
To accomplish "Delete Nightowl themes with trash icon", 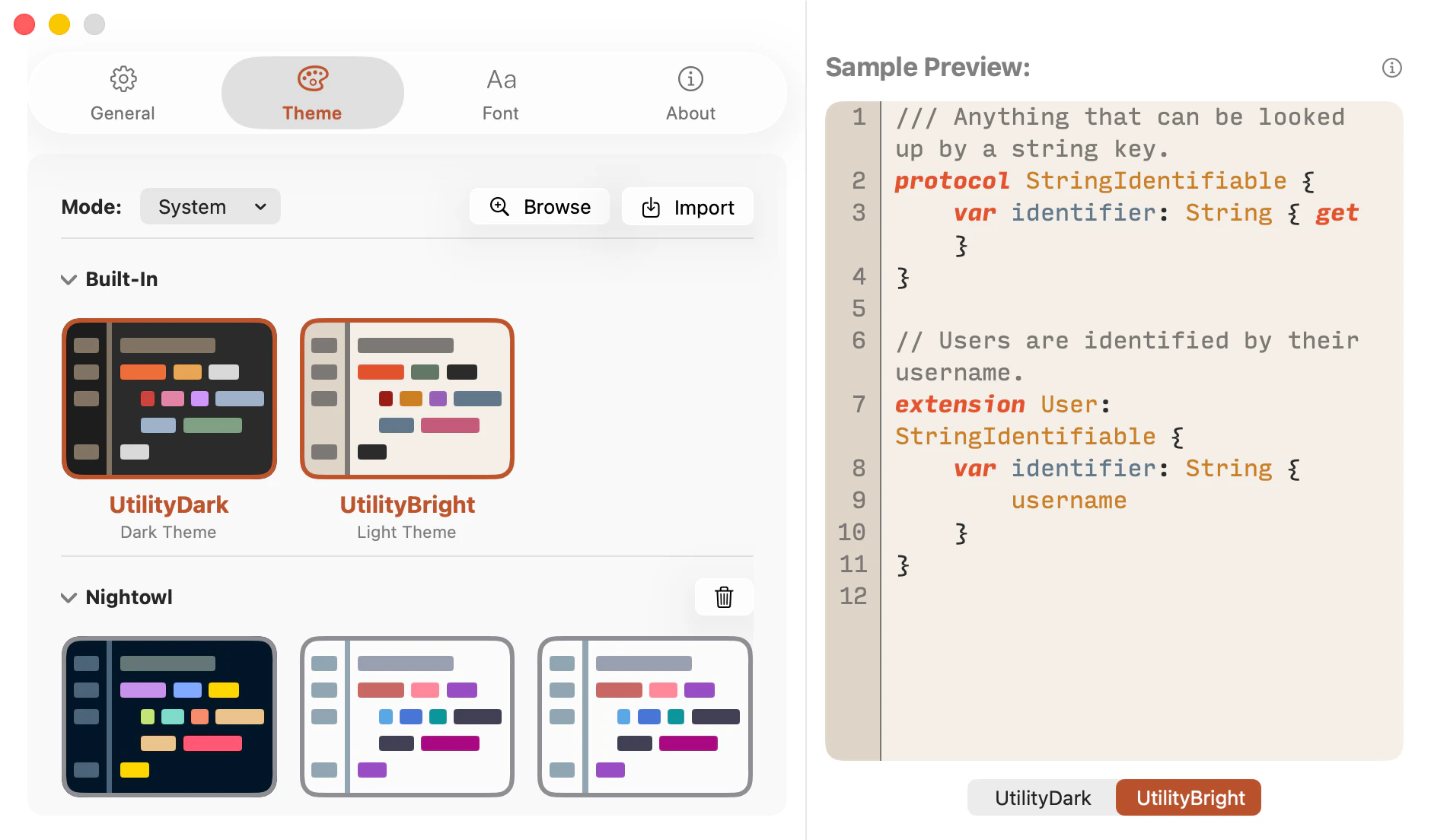I will pos(724,597).
